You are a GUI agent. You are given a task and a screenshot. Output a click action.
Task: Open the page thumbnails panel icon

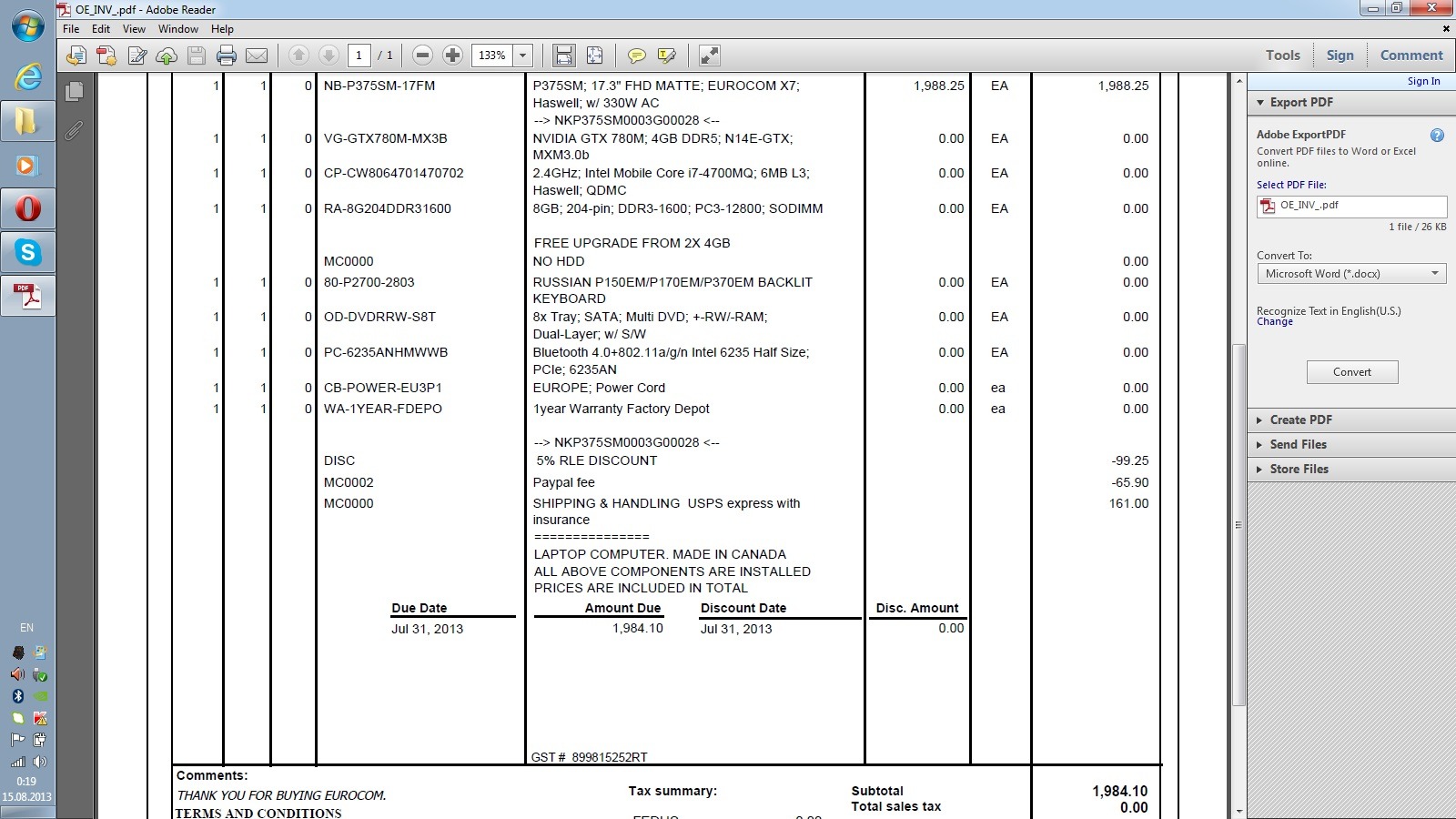75,91
